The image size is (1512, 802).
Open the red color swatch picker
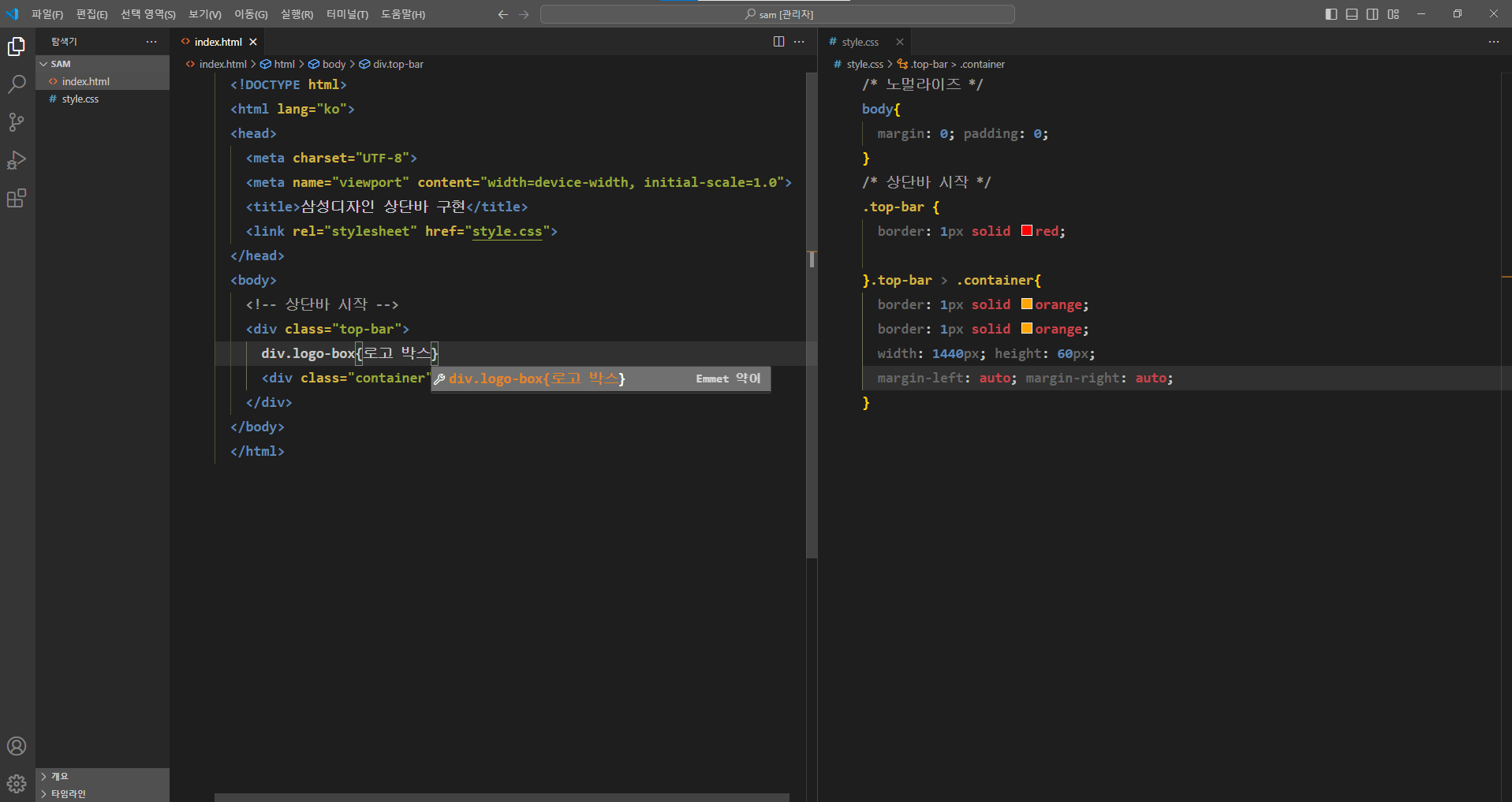coord(1026,230)
